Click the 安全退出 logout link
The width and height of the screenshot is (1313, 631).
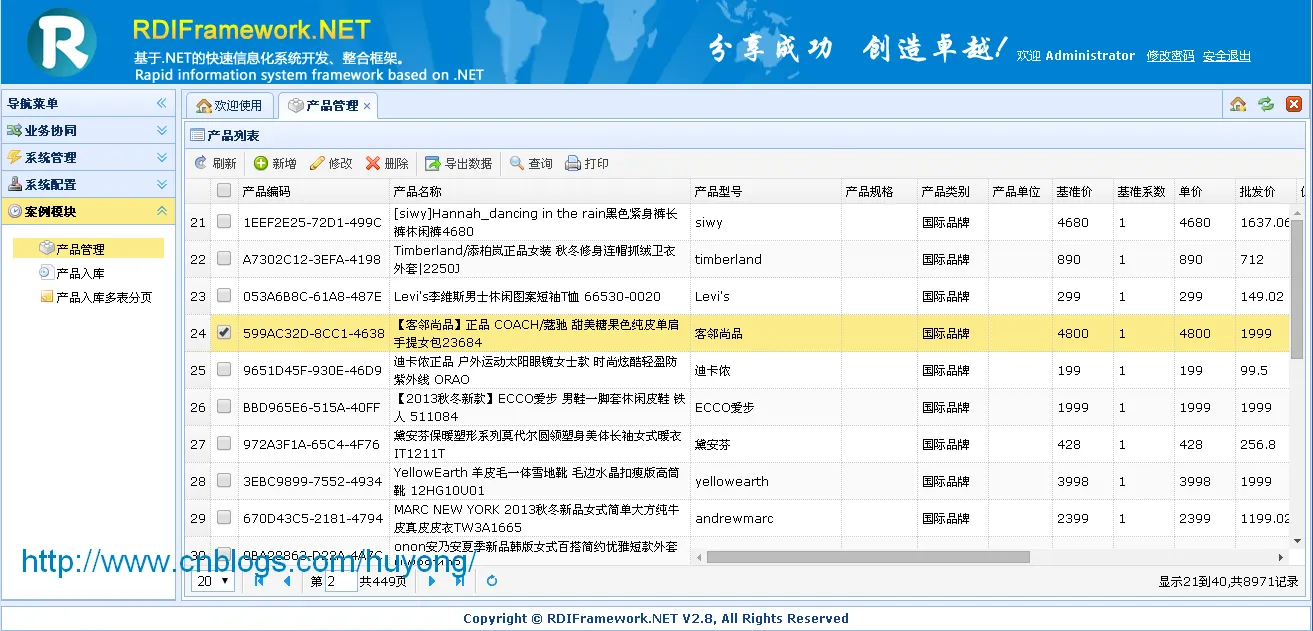tap(1227, 56)
